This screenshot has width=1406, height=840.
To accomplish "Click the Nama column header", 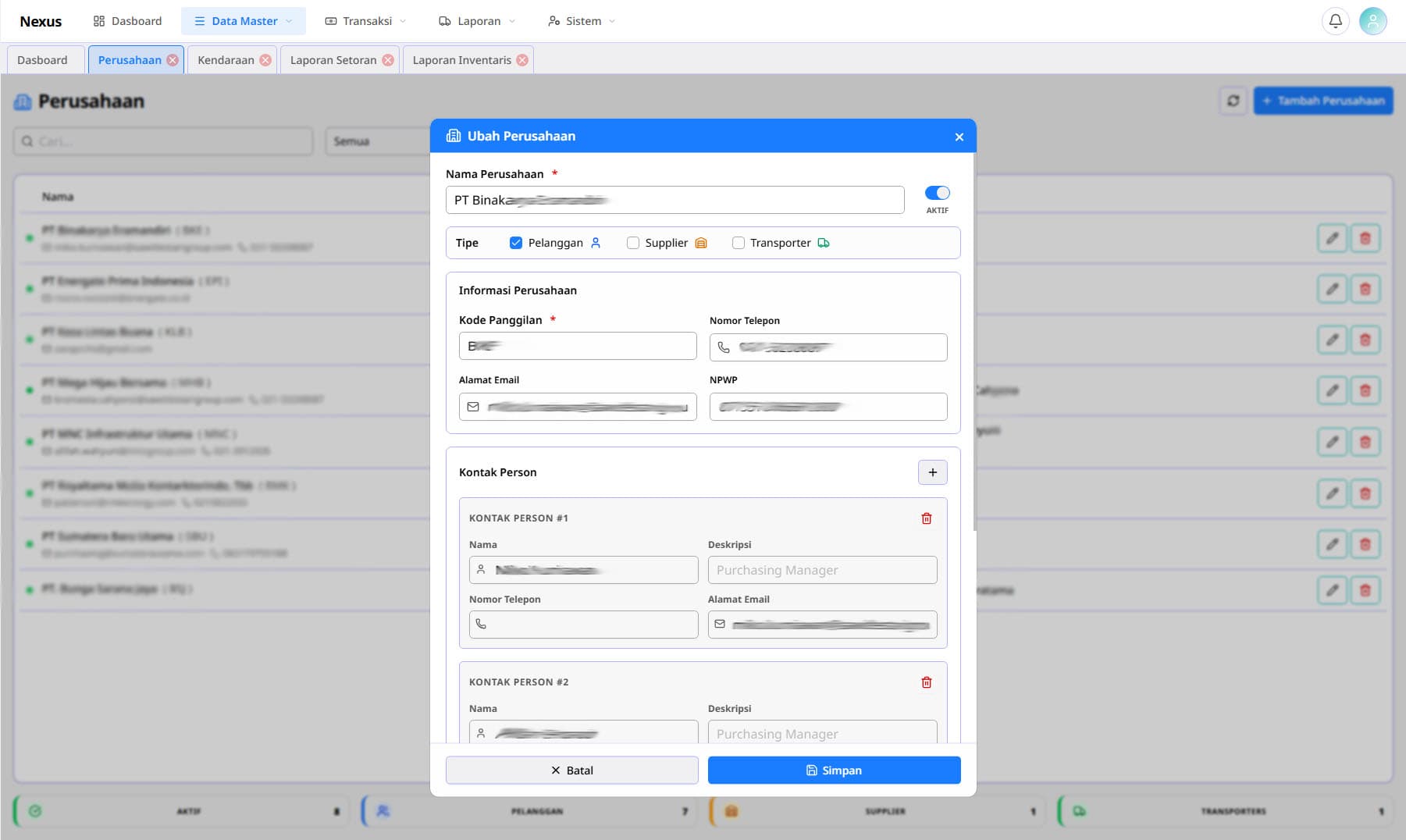I will (x=58, y=197).
